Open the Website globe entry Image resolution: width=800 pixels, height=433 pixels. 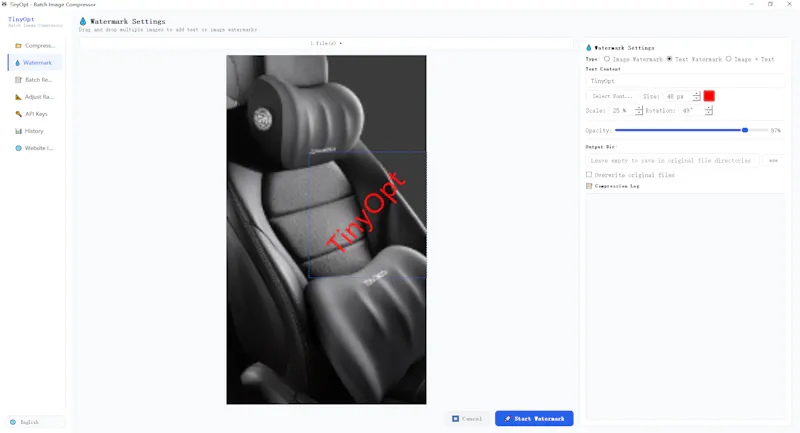click(x=35, y=148)
